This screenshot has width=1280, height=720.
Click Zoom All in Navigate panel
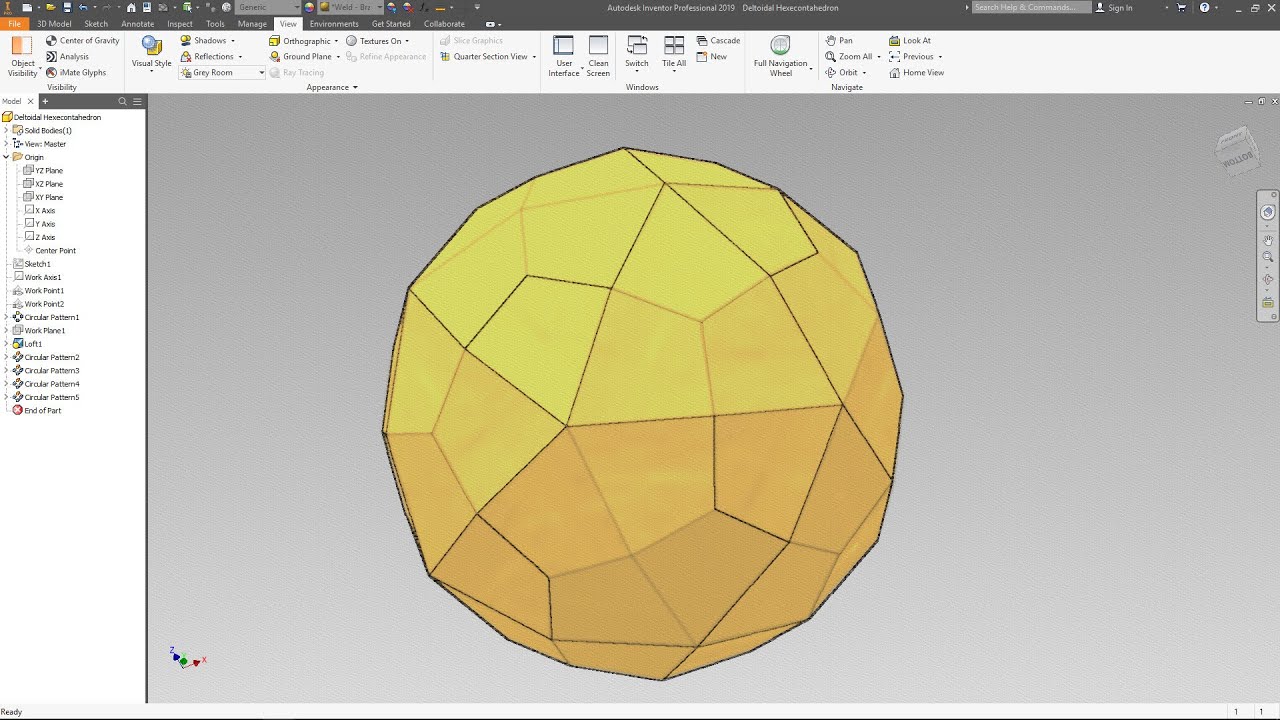(x=848, y=57)
